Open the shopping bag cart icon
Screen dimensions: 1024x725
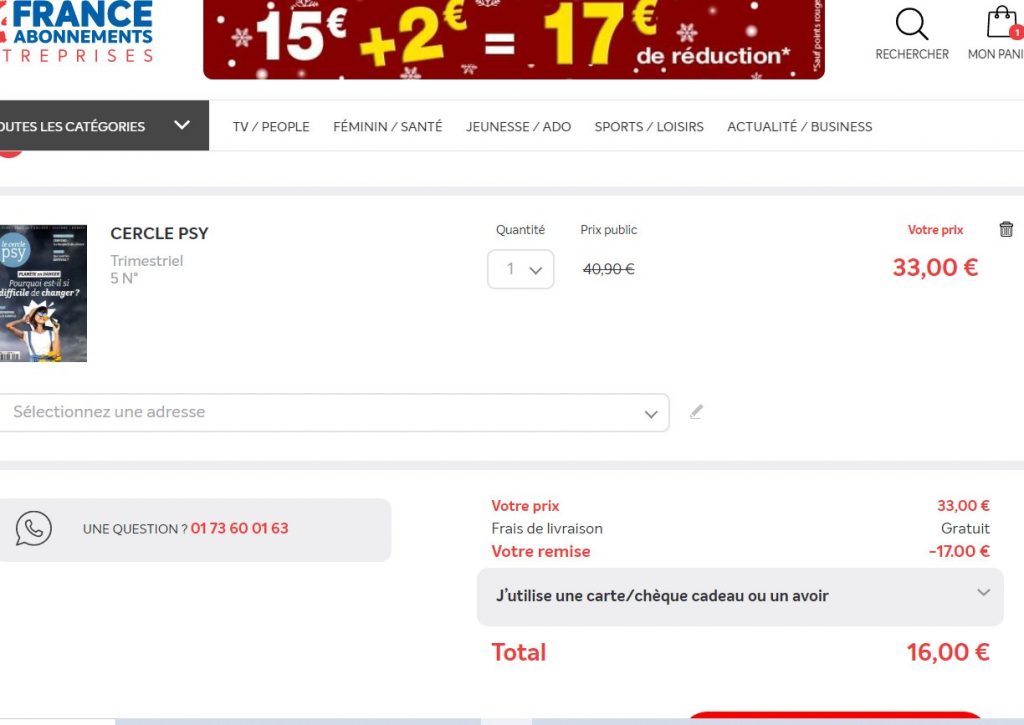click(1001, 24)
